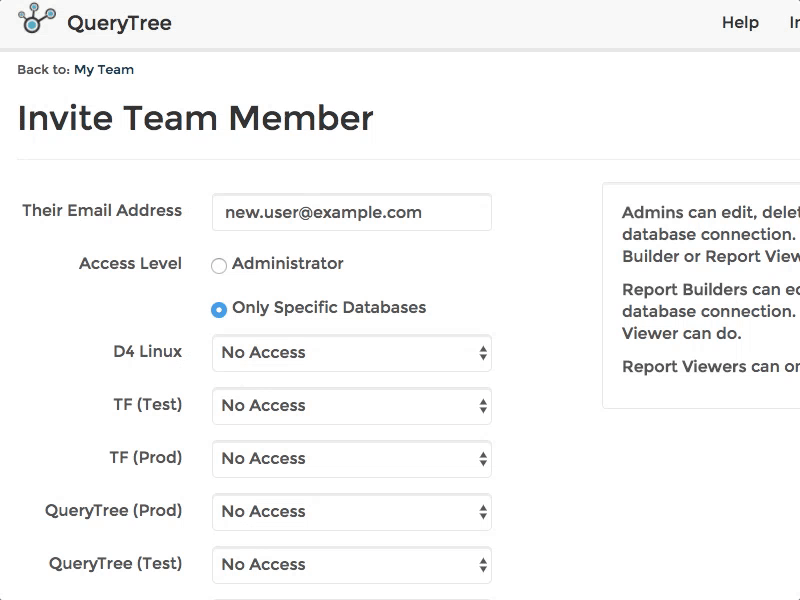
Task: Click the TF (Test) dropdown arrows
Action: tap(483, 406)
